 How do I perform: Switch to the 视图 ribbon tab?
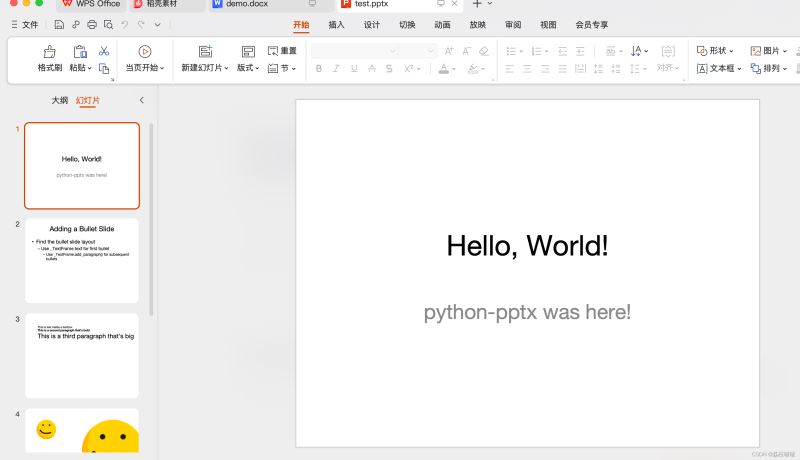click(x=548, y=24)
